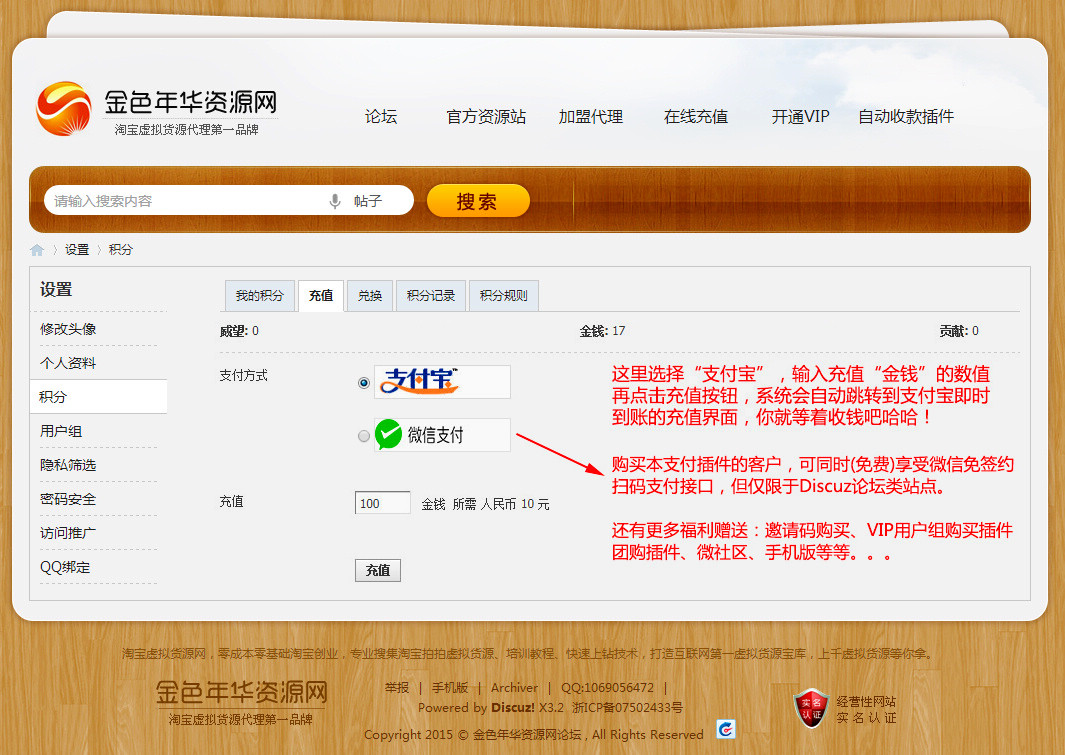The image size is (1065, 755).
Task: Click the small blue icon beside copyright
Action: point(725,729)
